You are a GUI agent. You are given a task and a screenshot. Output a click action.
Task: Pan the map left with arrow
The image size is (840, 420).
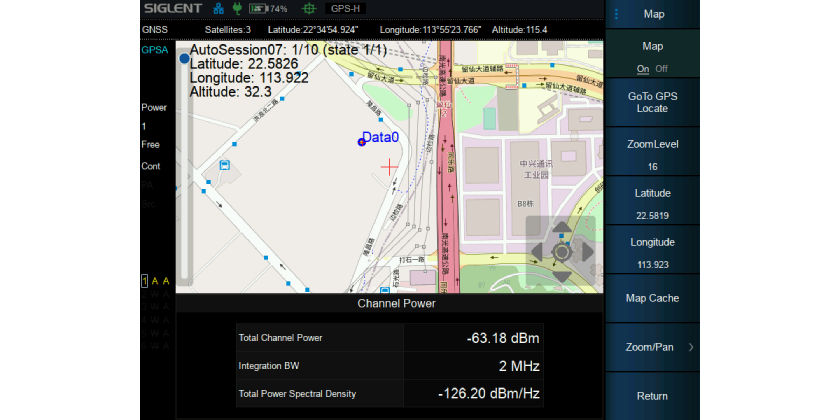(537, 252)
